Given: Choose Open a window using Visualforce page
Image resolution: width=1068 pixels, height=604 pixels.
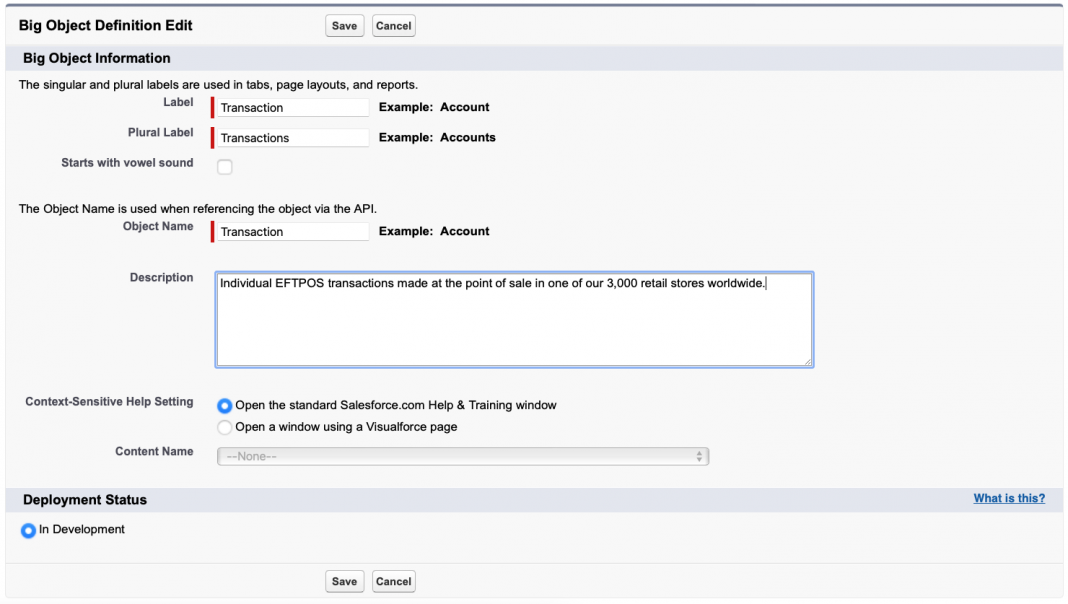Looking at the screenshot, I should 225,427.
